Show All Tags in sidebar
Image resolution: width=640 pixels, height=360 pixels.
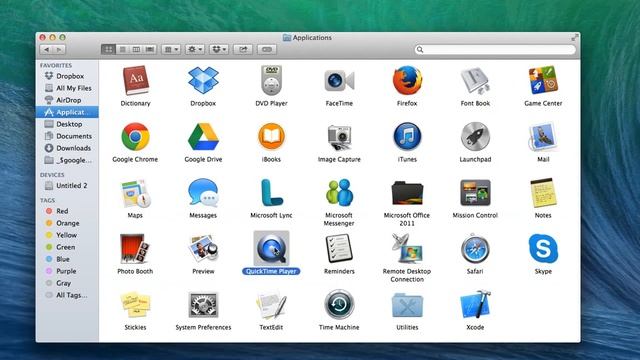coord(67,295)
